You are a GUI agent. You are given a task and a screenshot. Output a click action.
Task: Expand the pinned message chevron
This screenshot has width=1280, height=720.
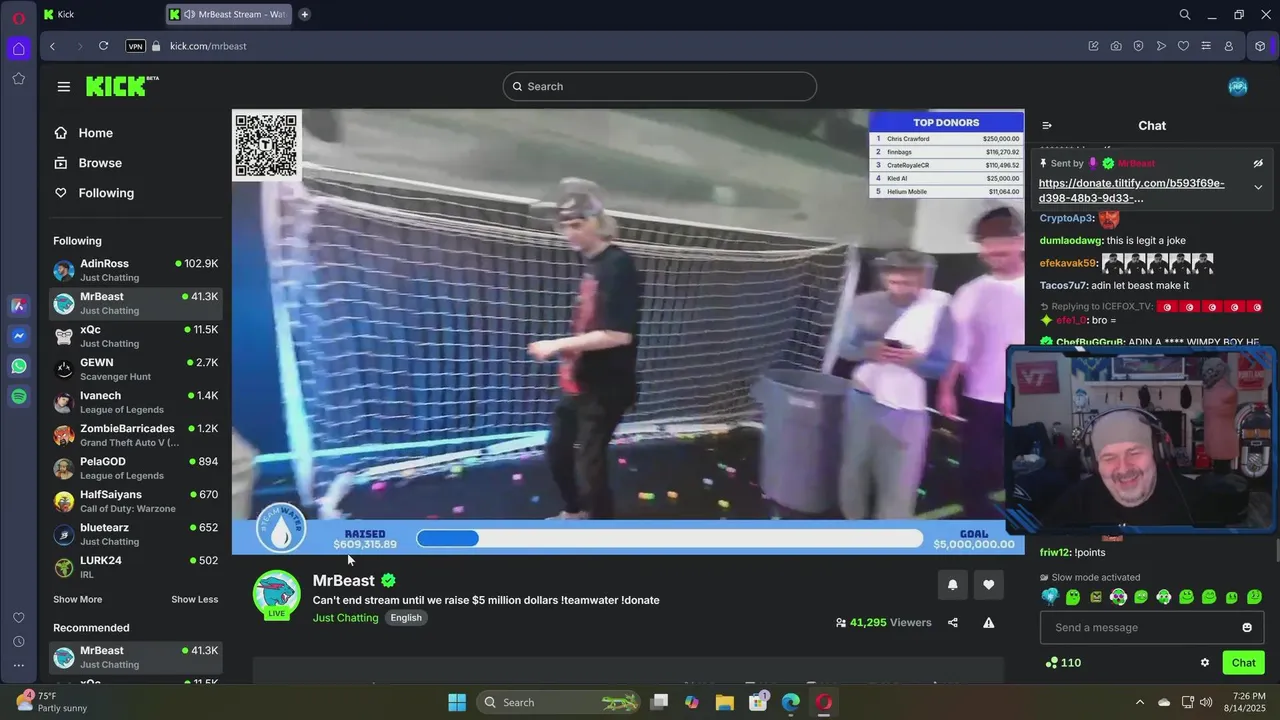[x=1258, y=187]
